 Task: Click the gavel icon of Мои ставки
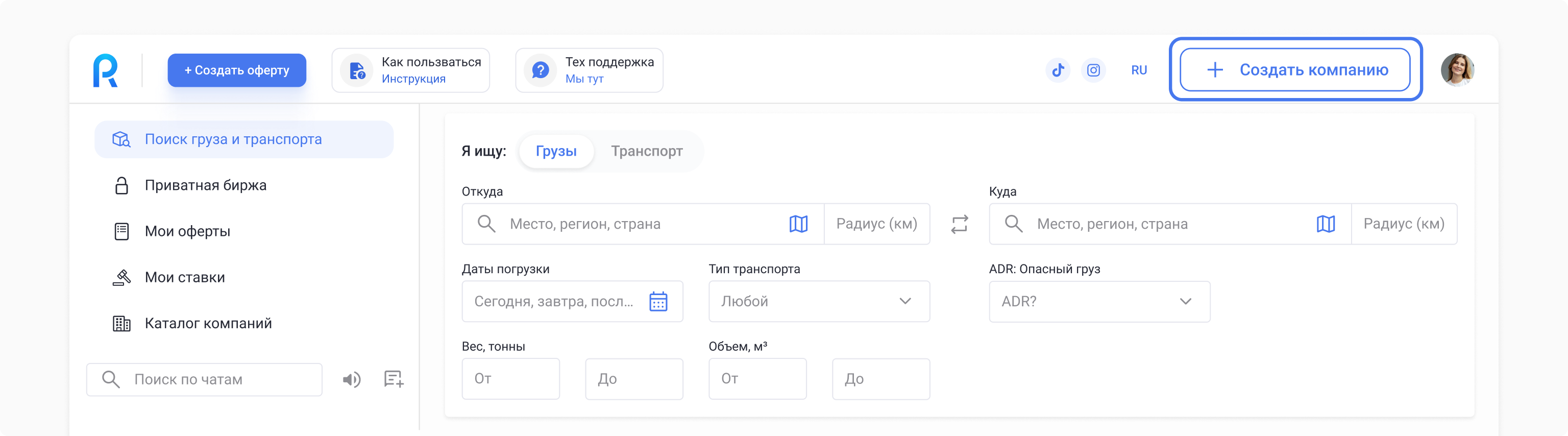click(x=122, y=277)
